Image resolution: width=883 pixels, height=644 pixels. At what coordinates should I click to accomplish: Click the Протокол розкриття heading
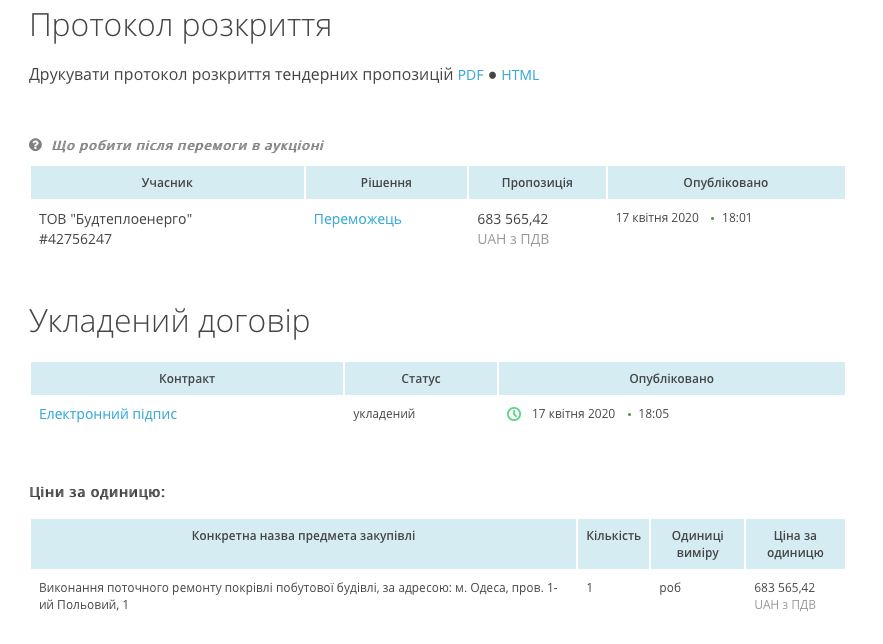click(x=180, y=26)
